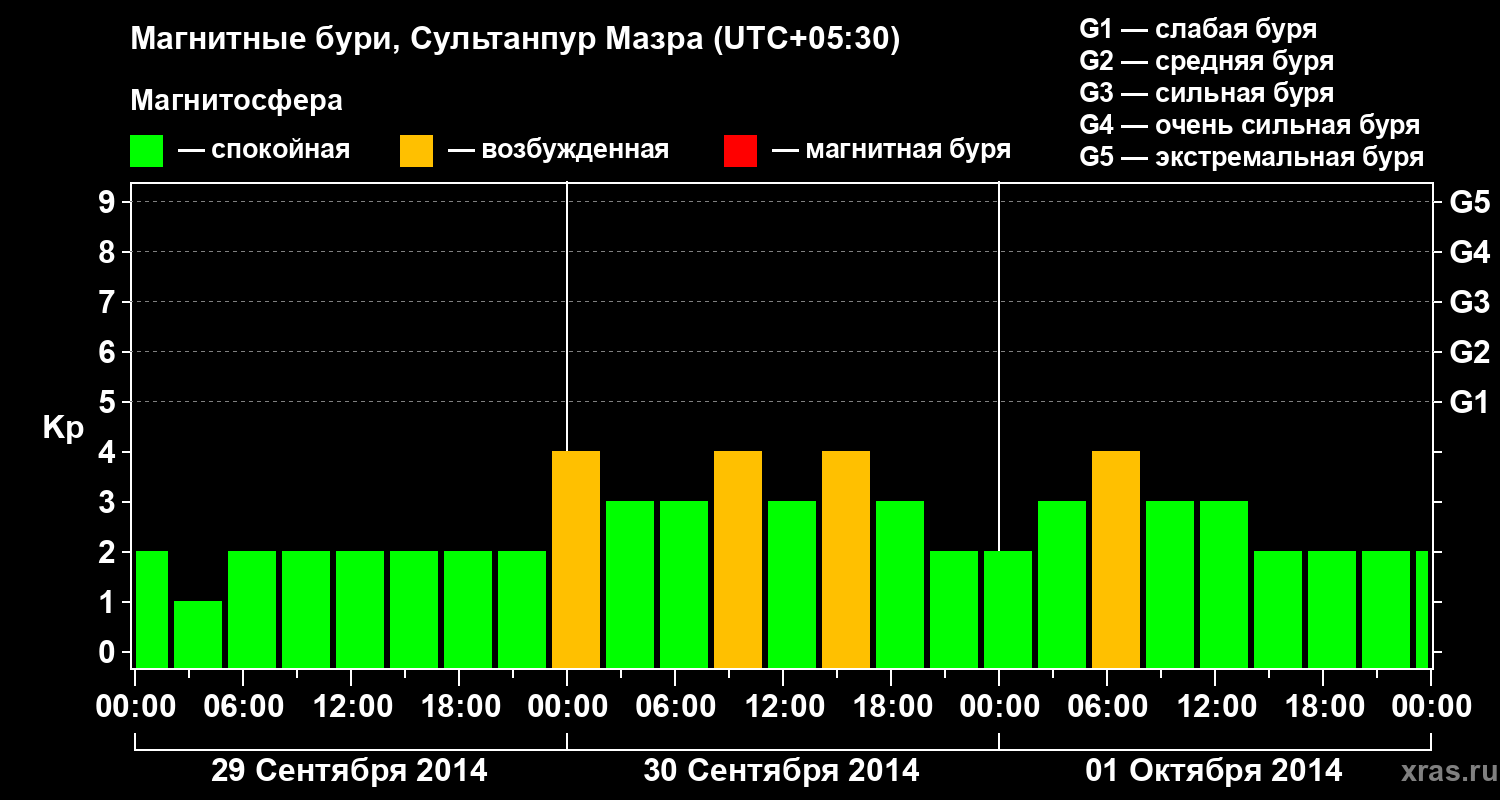This screenshot has width=1500, height=800.
Task: Click the orange bar at 06:00 on 01 Октября
Action: (1116, 559)
